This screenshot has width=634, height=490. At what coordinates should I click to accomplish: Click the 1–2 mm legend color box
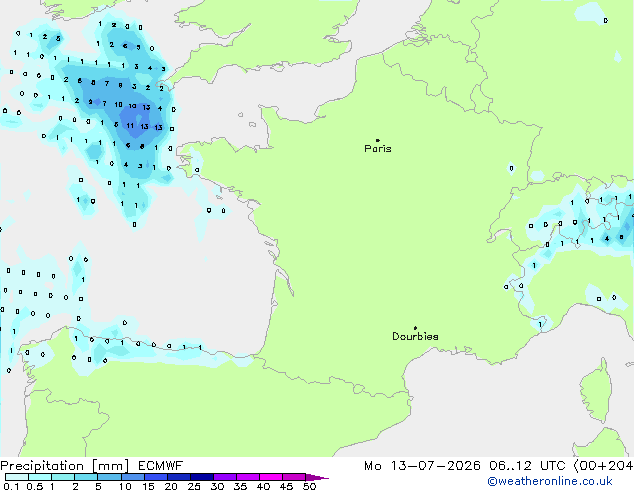pos(63,477)
